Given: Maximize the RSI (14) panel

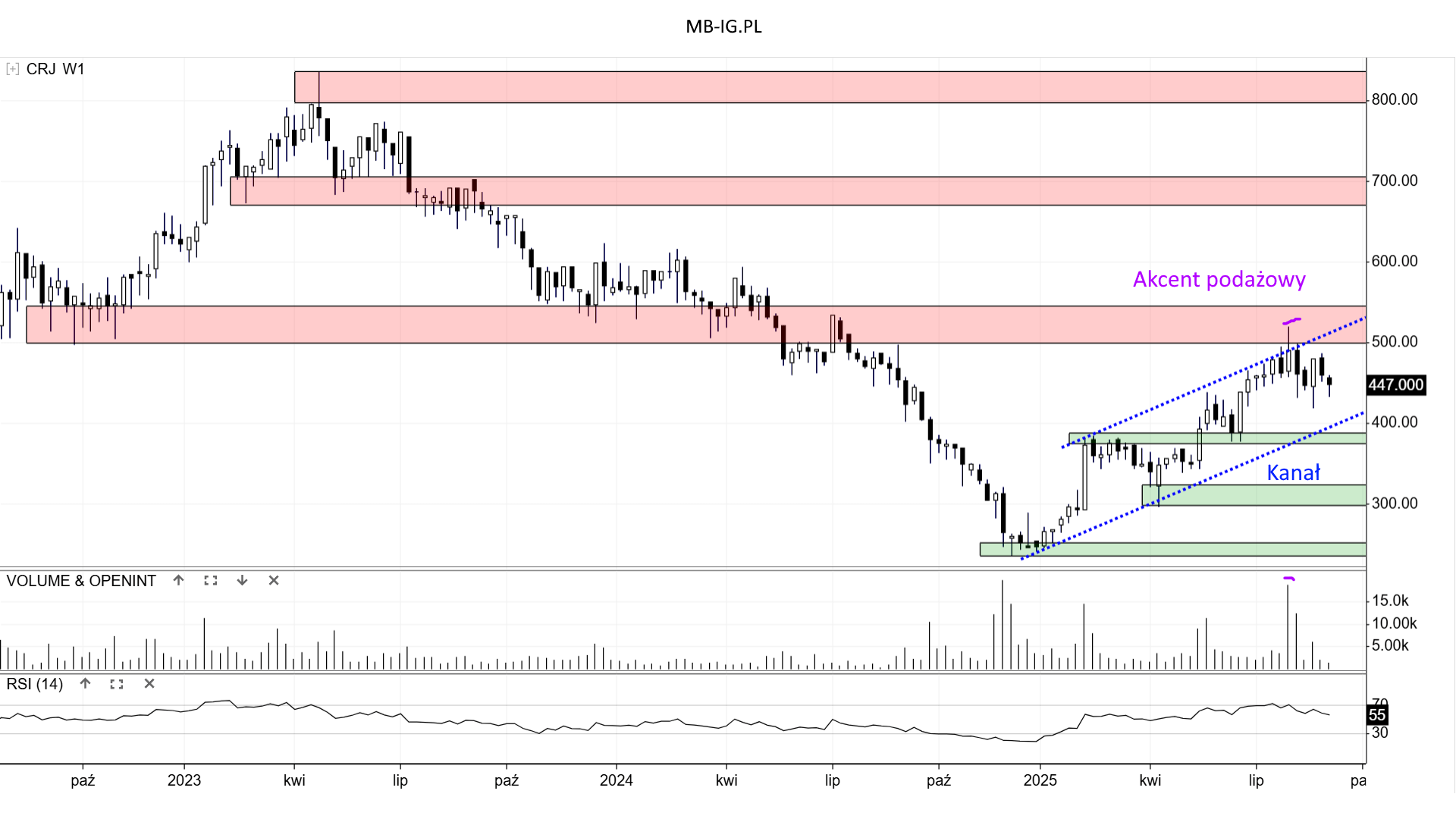Looking at the screenshot, I should (117, 683).
